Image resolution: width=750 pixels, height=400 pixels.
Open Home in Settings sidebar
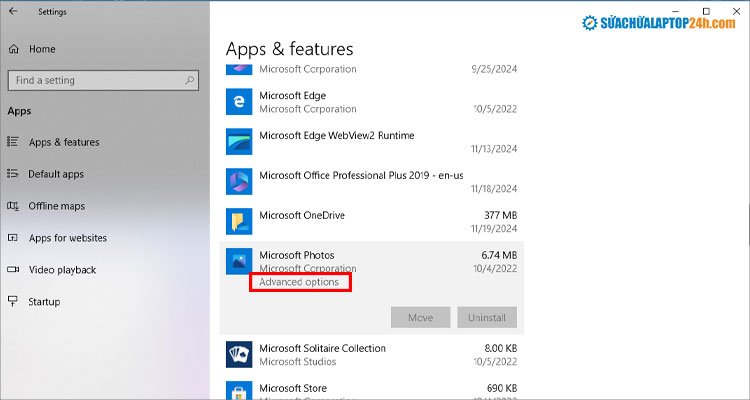click(42, 49)
